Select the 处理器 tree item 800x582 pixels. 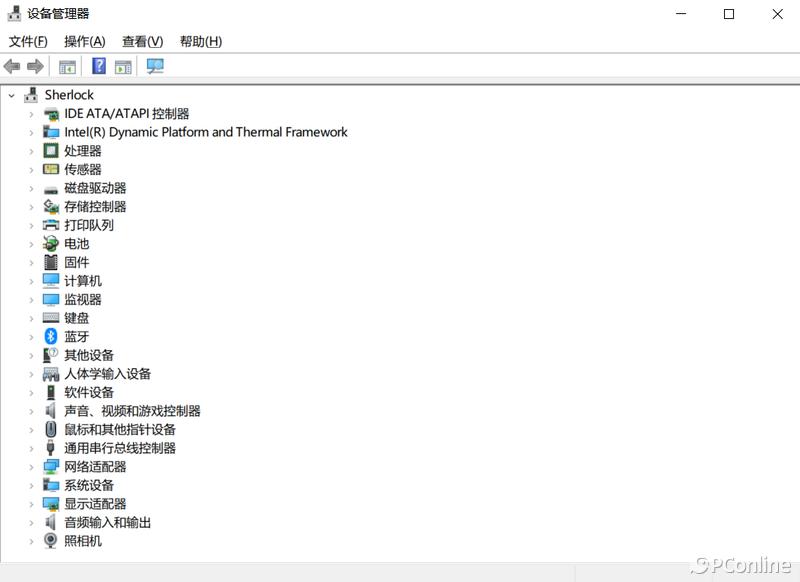82,150
